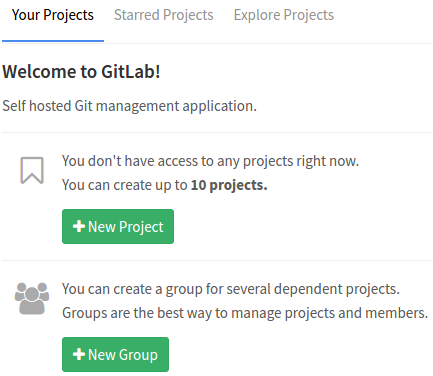Click the group of people icon
Image resolution: width=433 pixels, height=376 pixels.
(x=32, y=299)
